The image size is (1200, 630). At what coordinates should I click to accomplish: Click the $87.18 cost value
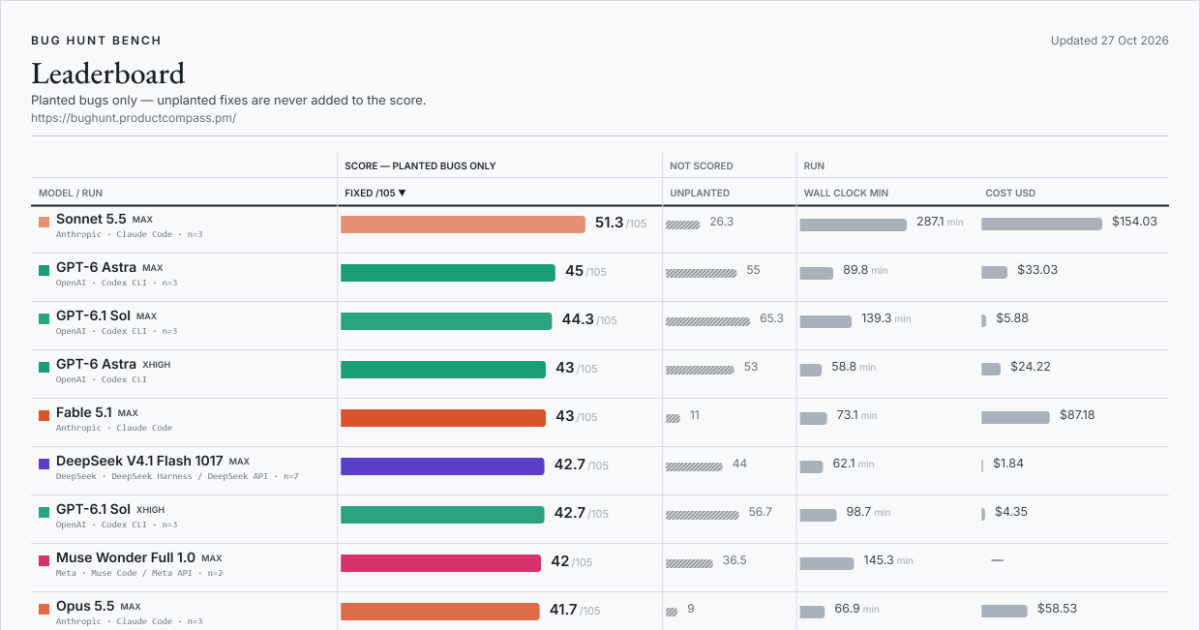click(x=1077, y=415)
